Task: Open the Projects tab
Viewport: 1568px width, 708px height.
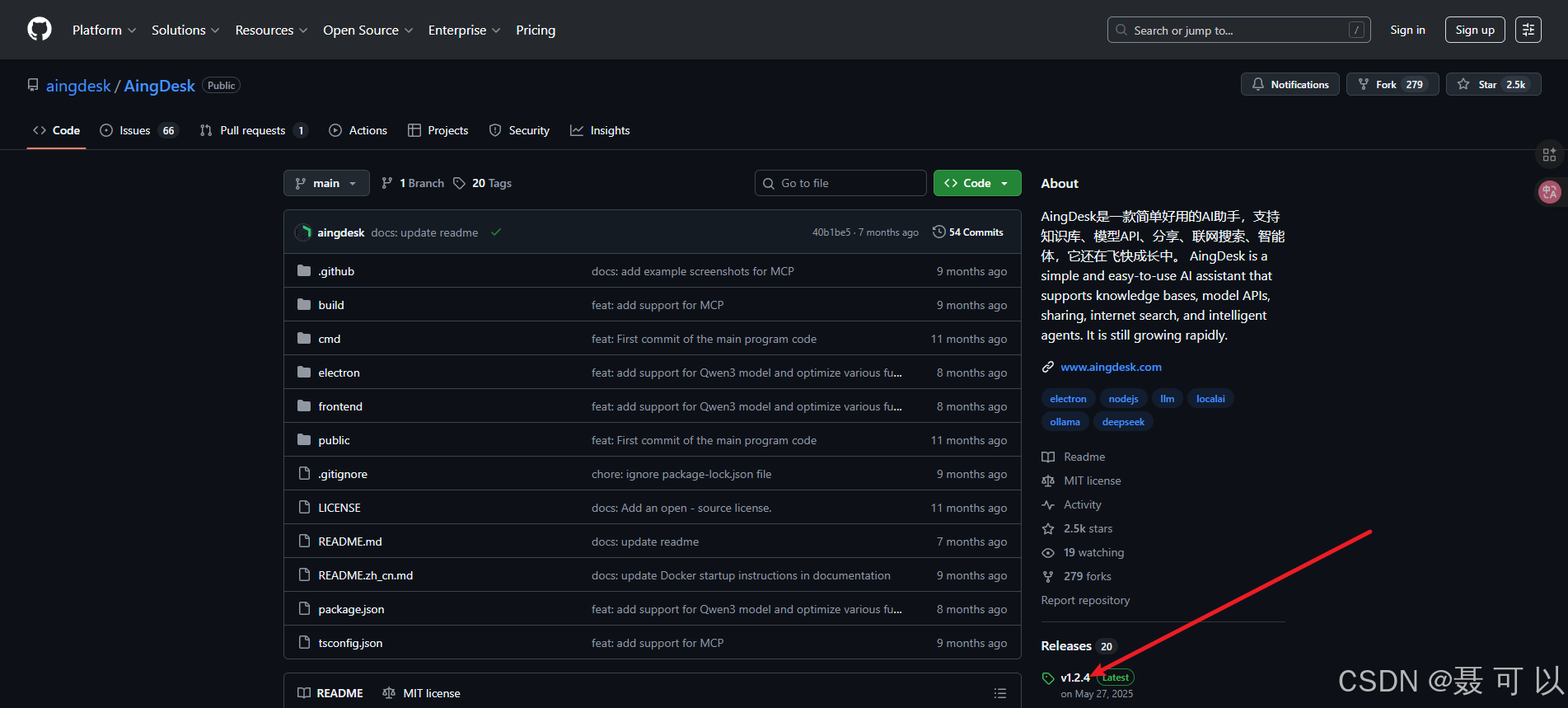Action: coord(438,130)
